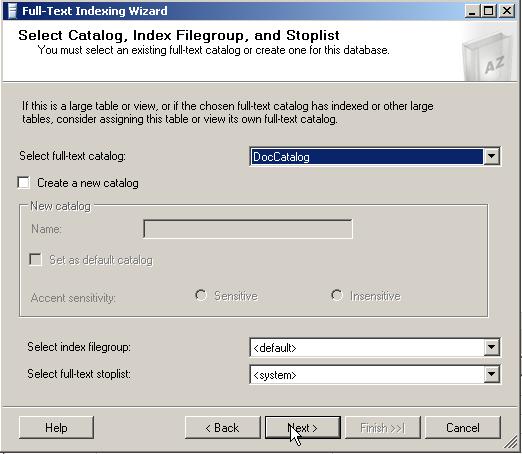Close the Full-Text Indexing Wizard window
This screenshot has width=522, height=454.
(x=507, y=11)
